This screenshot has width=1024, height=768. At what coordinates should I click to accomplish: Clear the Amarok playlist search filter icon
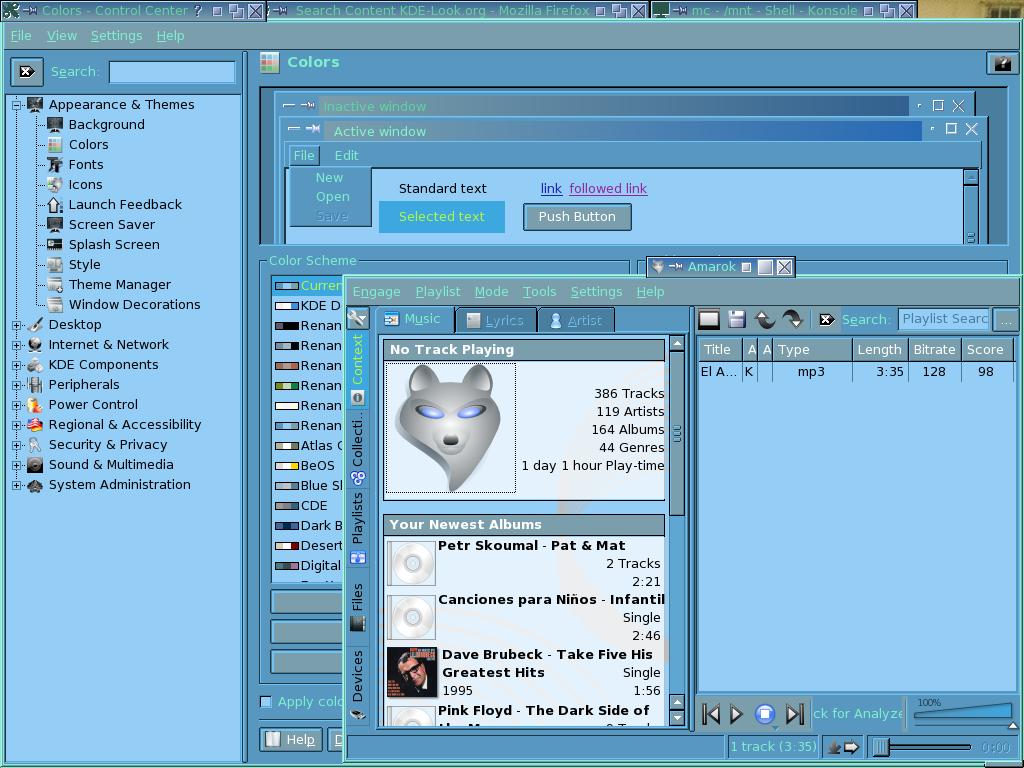(827, 319)
